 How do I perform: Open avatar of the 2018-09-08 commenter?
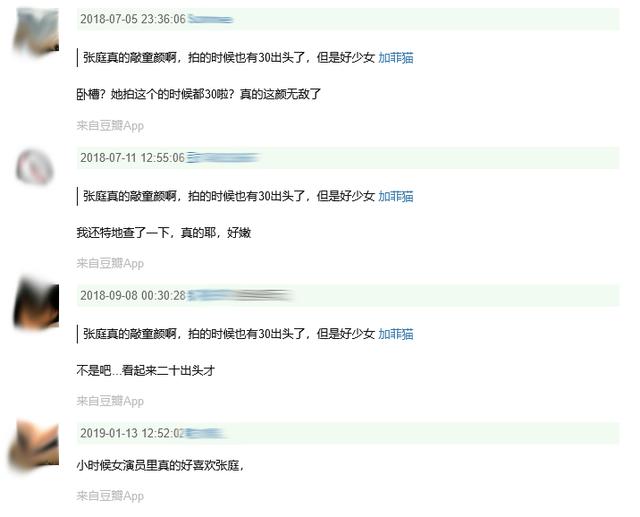click(x=36, y=304)
